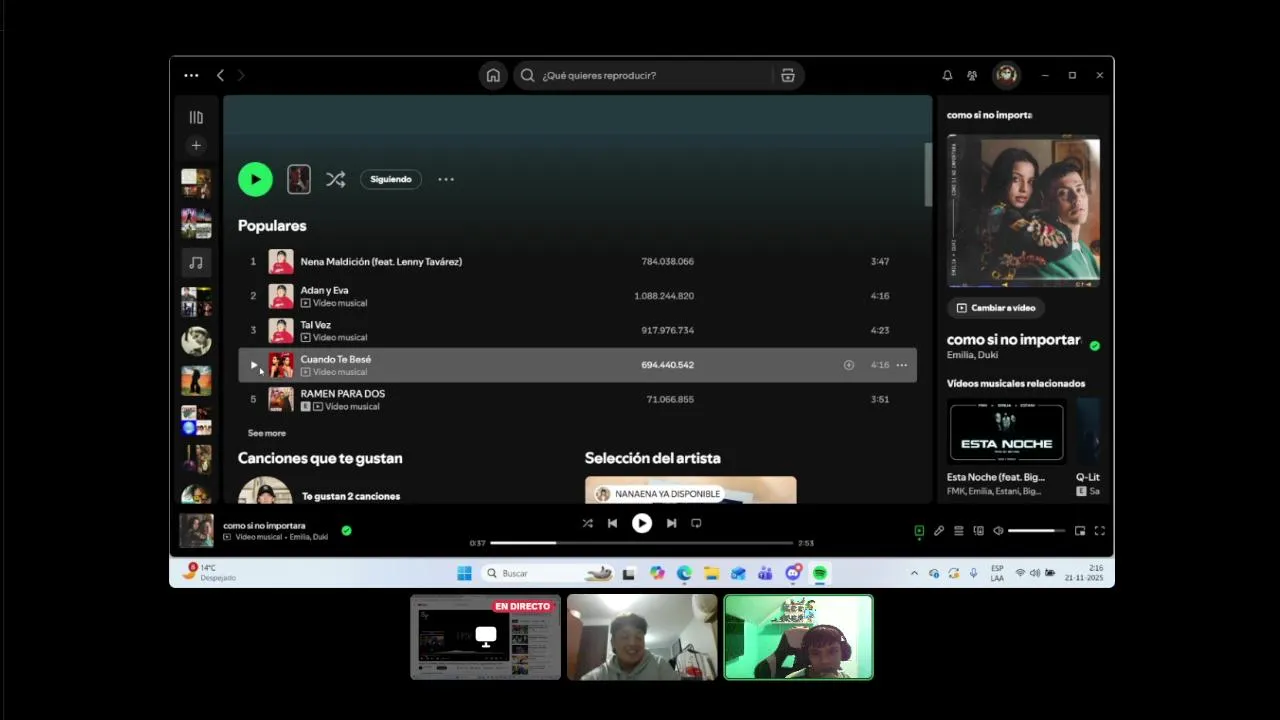The height and width of the screenshot is (720, 1280).
Task: Click the play button in player bar
Action: [642, 523]
